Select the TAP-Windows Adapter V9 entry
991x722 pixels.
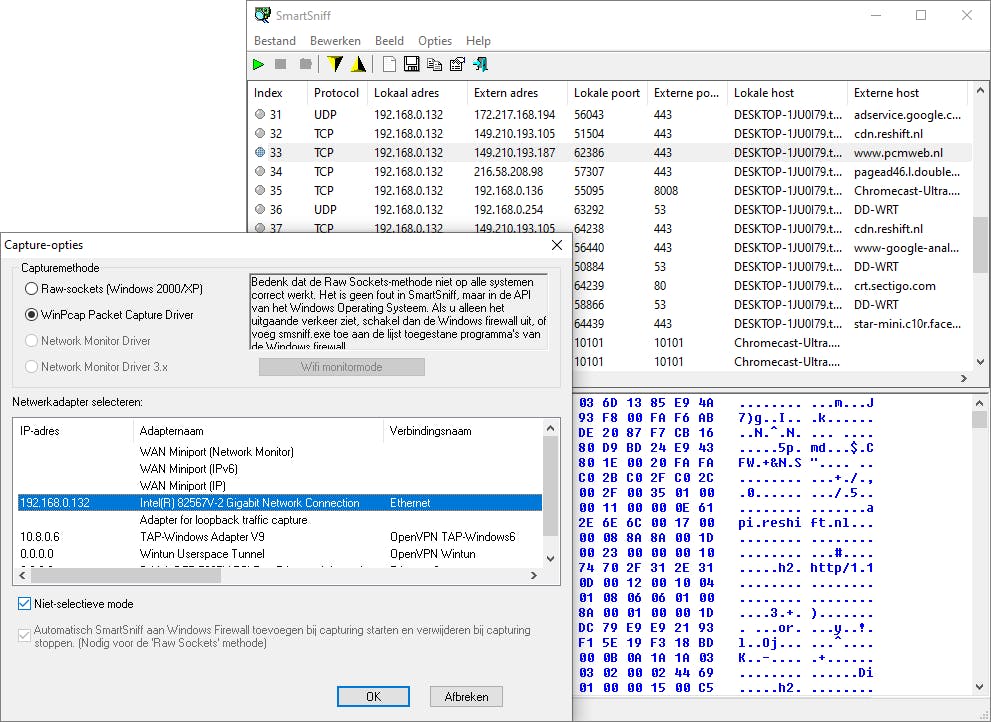coord(200,537)
